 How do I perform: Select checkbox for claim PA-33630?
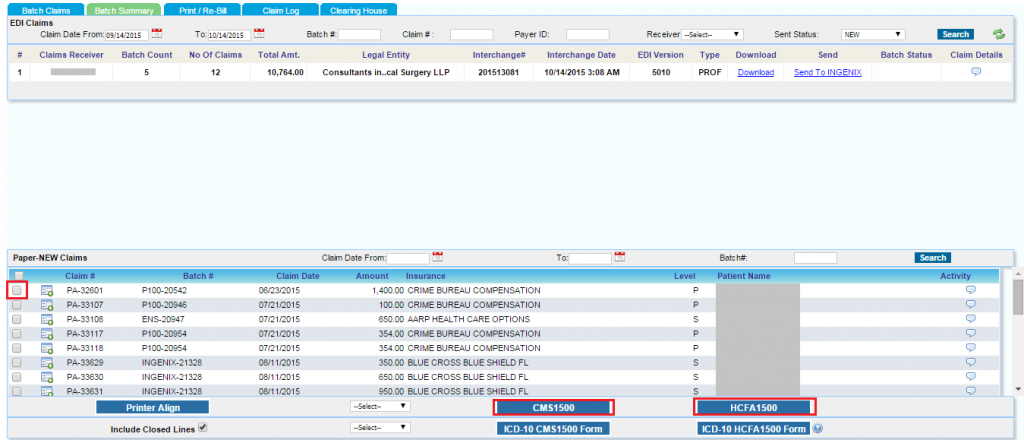[17, 377]
